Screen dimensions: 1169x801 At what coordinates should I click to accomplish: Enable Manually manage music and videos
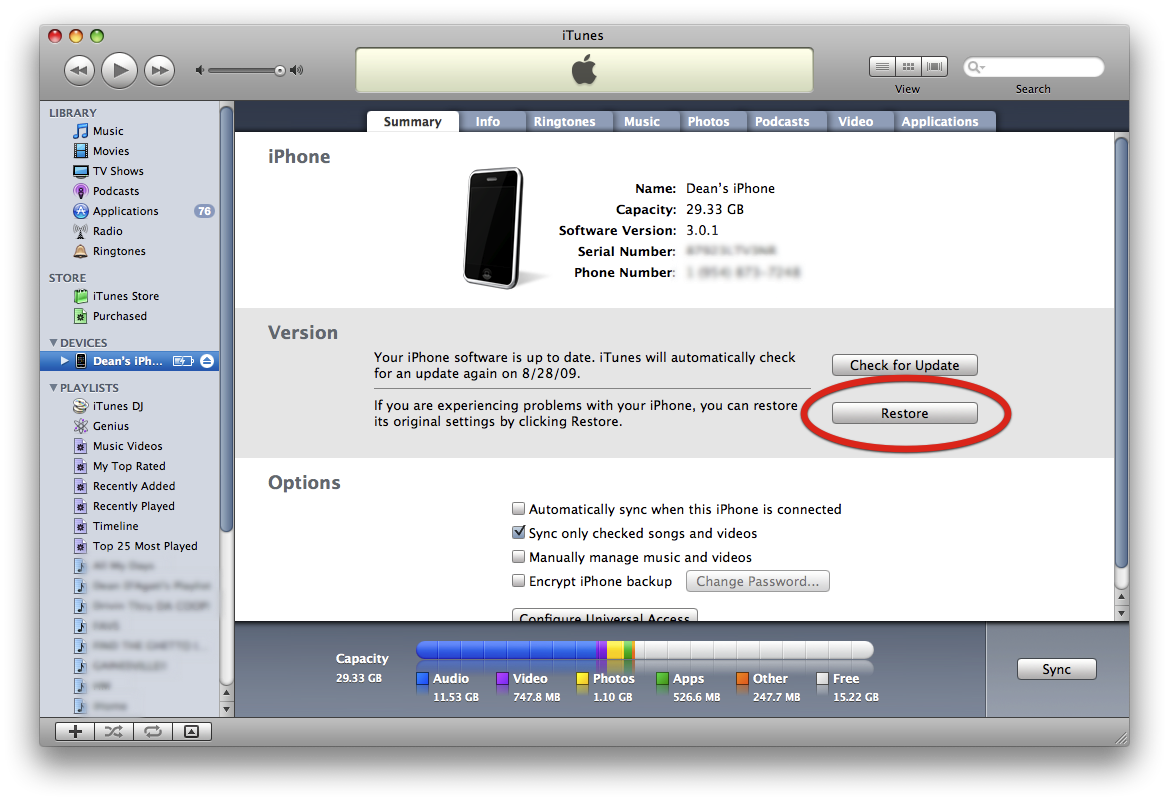(x=518, y=557)
